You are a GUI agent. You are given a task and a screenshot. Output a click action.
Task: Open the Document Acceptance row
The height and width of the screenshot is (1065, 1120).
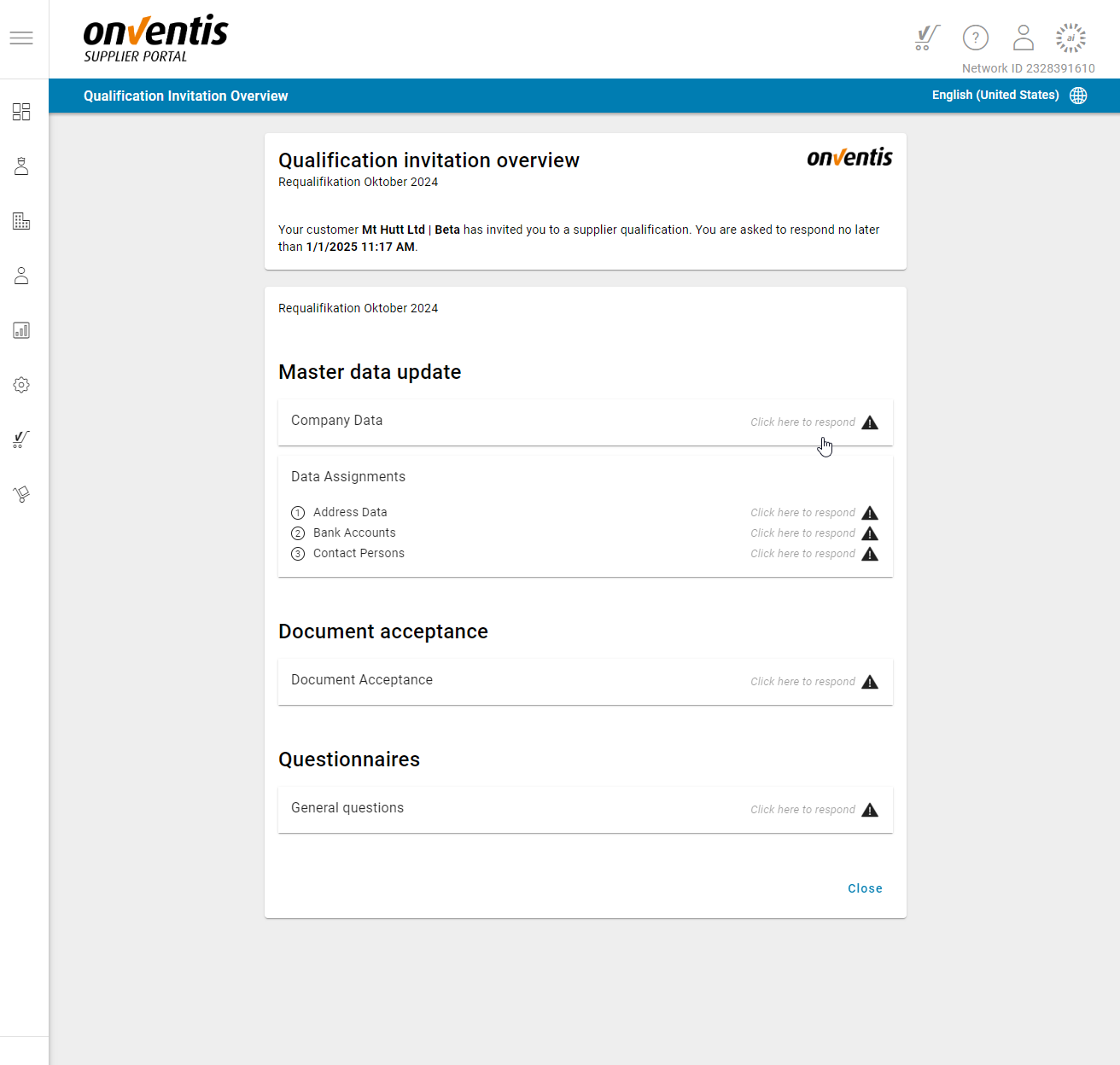coord(585,681)
